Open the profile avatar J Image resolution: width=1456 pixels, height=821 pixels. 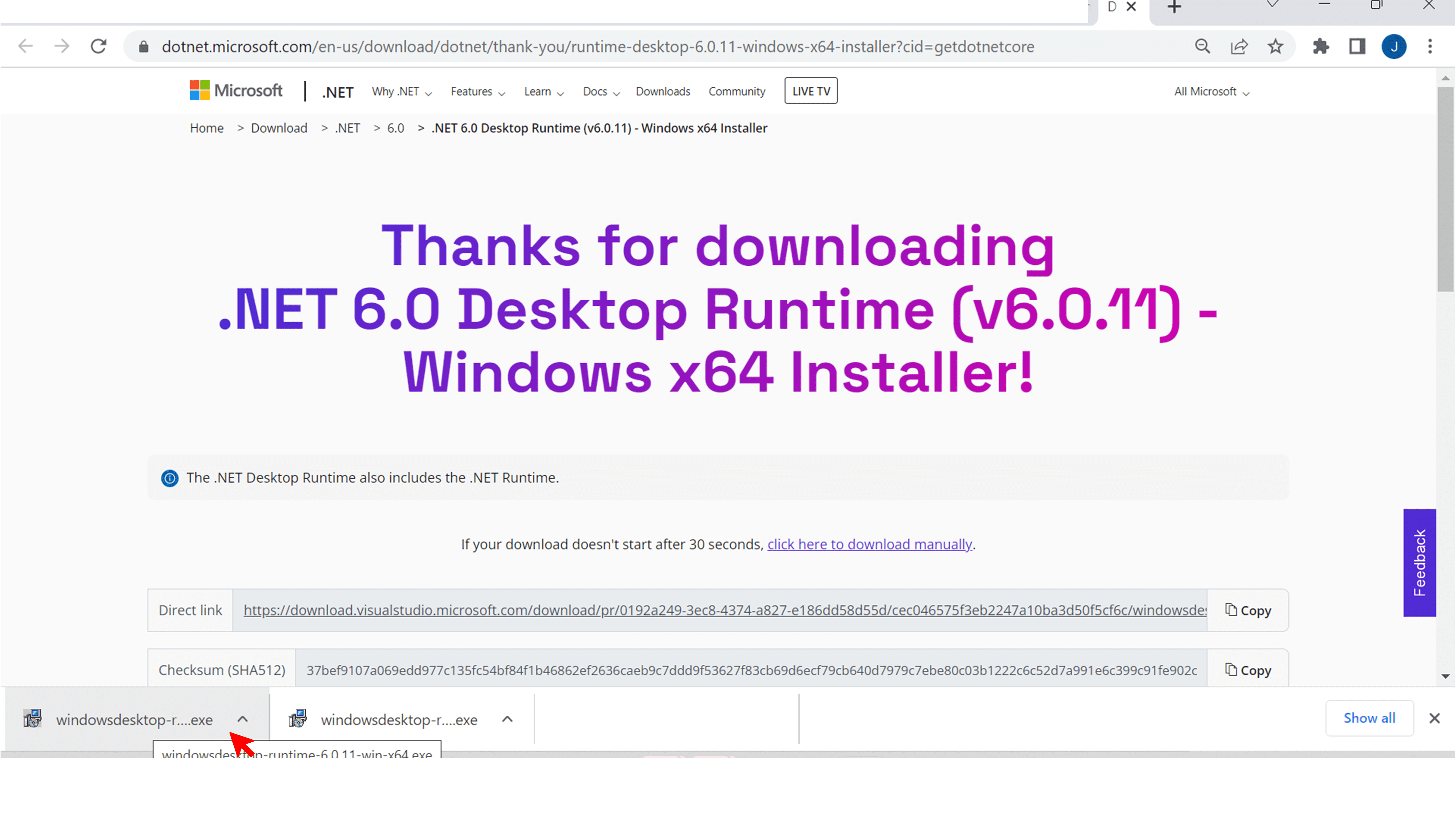(x=1394, y=46)
